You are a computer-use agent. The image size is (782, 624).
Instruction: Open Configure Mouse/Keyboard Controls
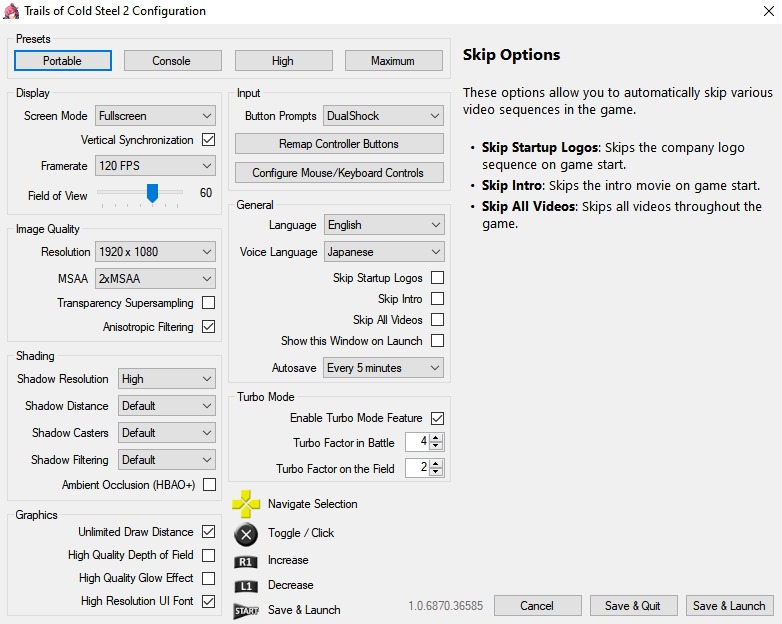(339, 173)
